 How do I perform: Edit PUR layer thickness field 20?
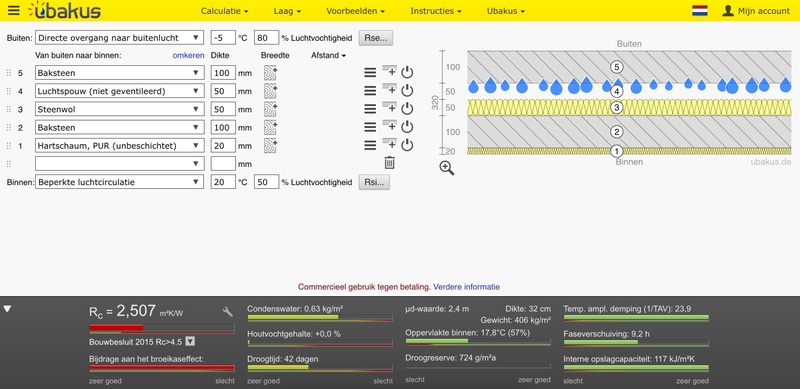(x=223, y=145)
